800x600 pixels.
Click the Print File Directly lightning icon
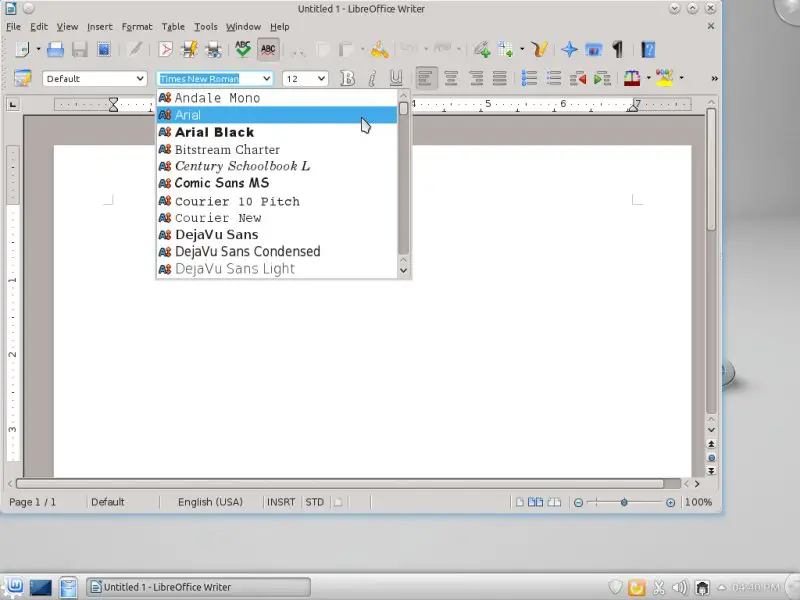click(x=189, y=49)
